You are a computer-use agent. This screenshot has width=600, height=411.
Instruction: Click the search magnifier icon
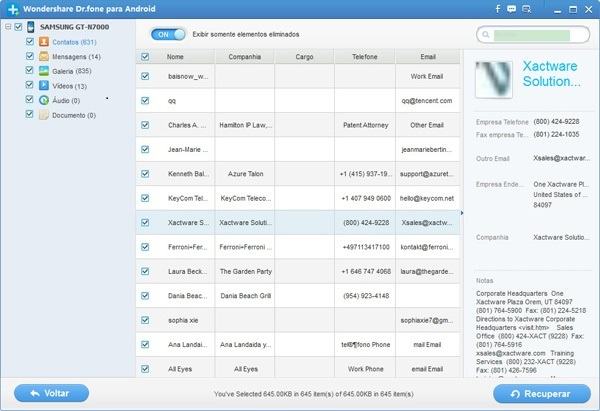click(x=486, y=35)
